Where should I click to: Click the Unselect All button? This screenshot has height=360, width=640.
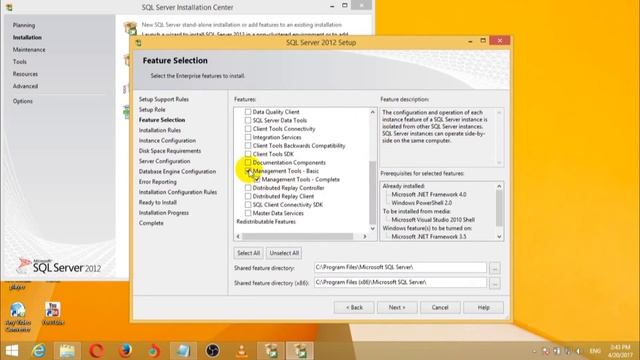click(x=284, y=253)
